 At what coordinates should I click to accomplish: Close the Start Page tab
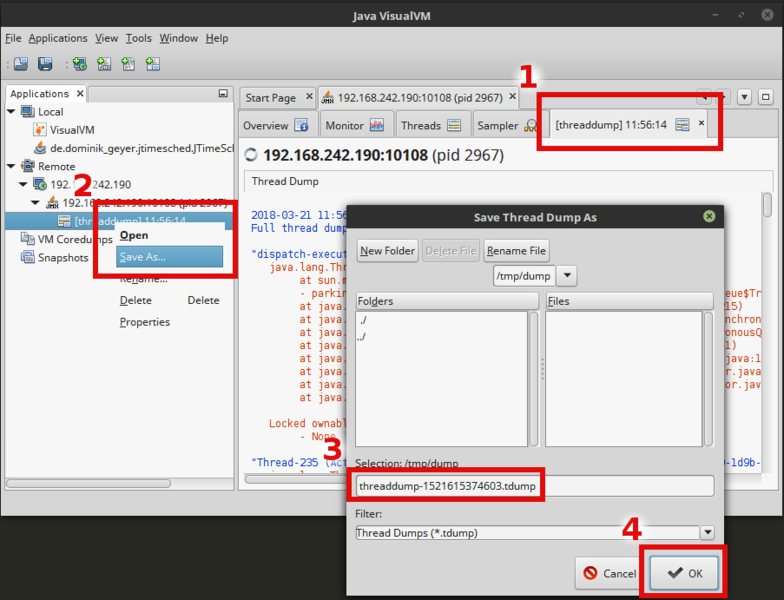pyautogui.click(x=307, y=98)
